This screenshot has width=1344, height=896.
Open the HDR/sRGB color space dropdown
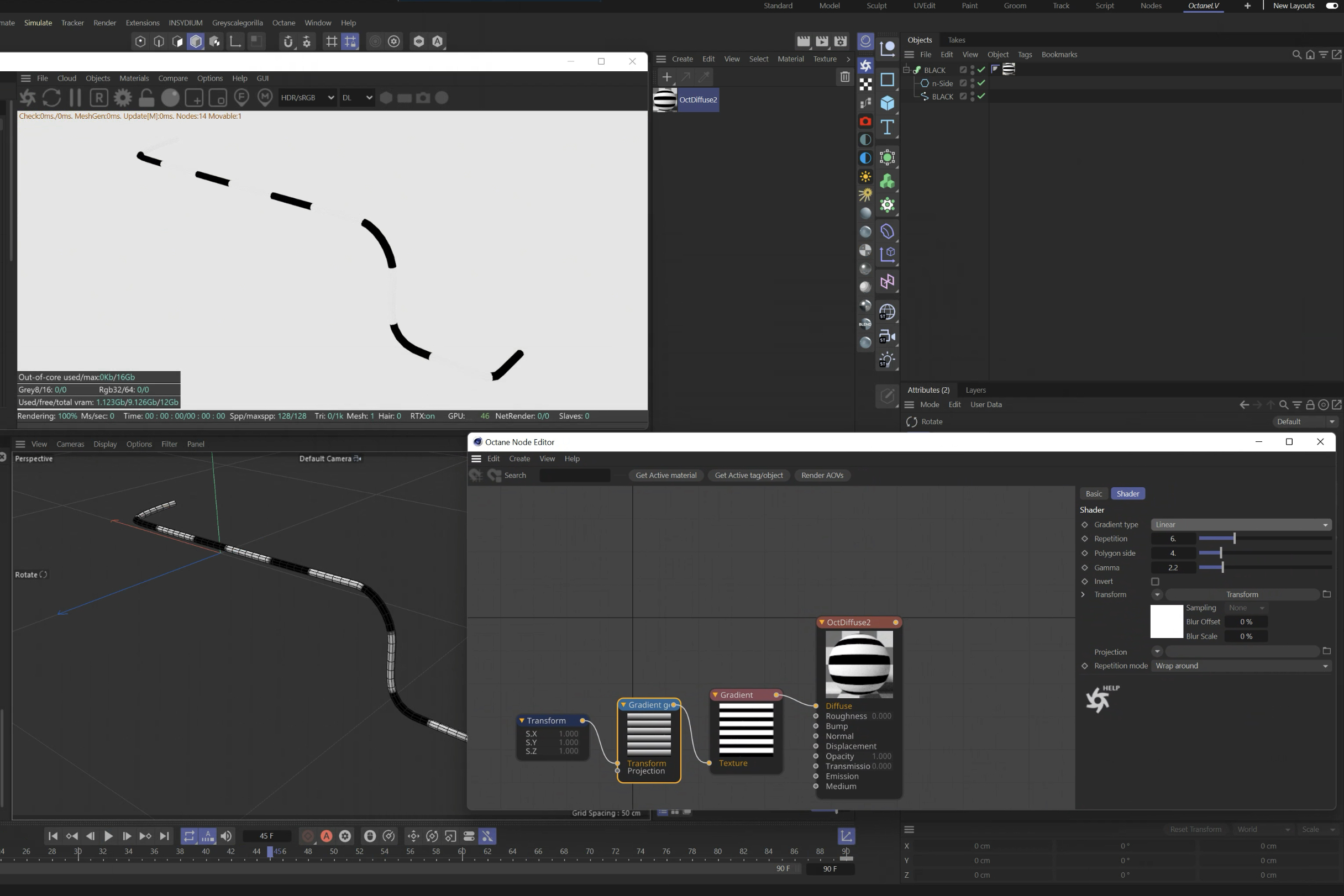pos(307,98)
